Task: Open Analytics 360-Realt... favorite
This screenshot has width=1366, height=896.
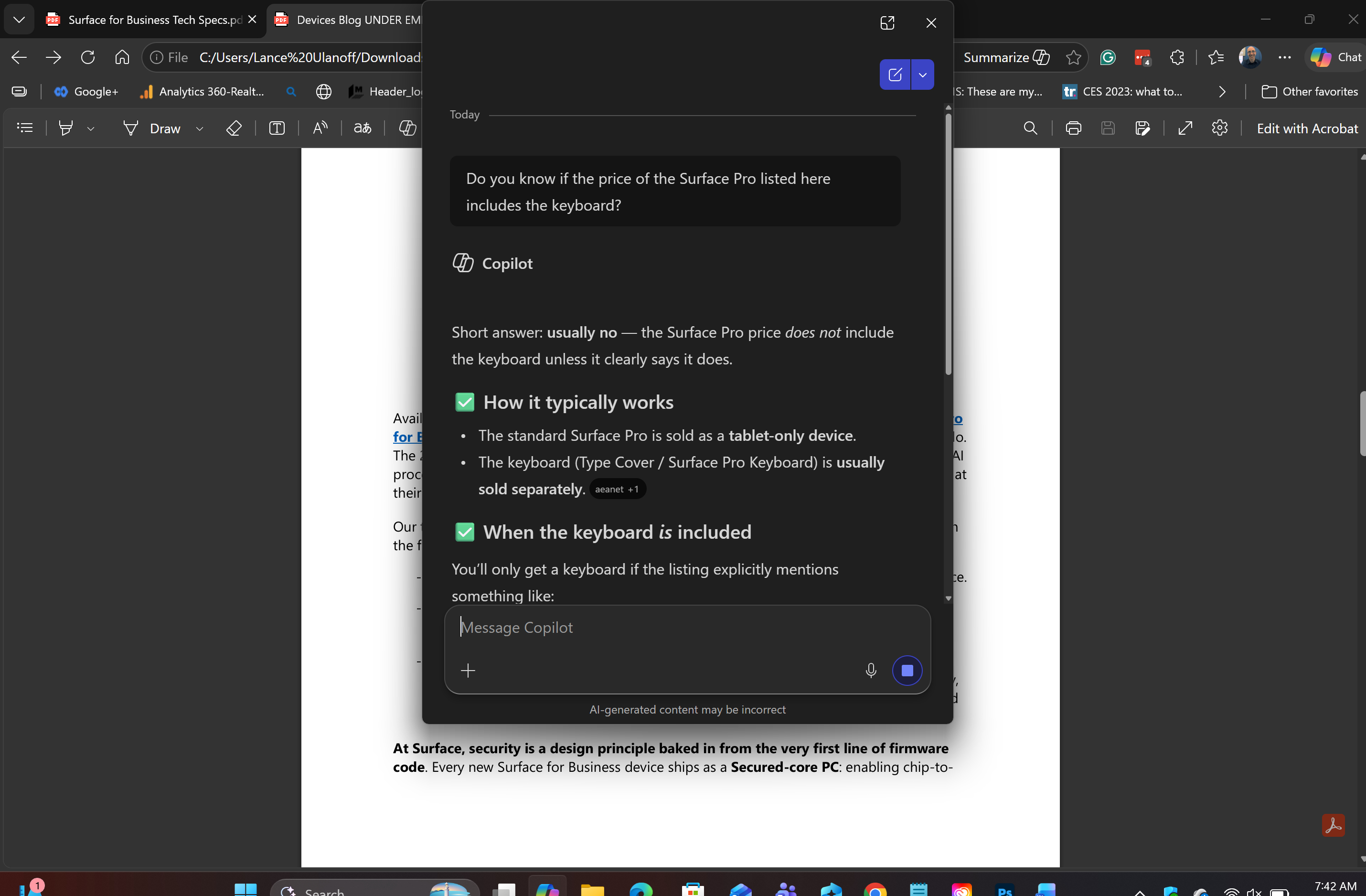Action: click(203, 92)
